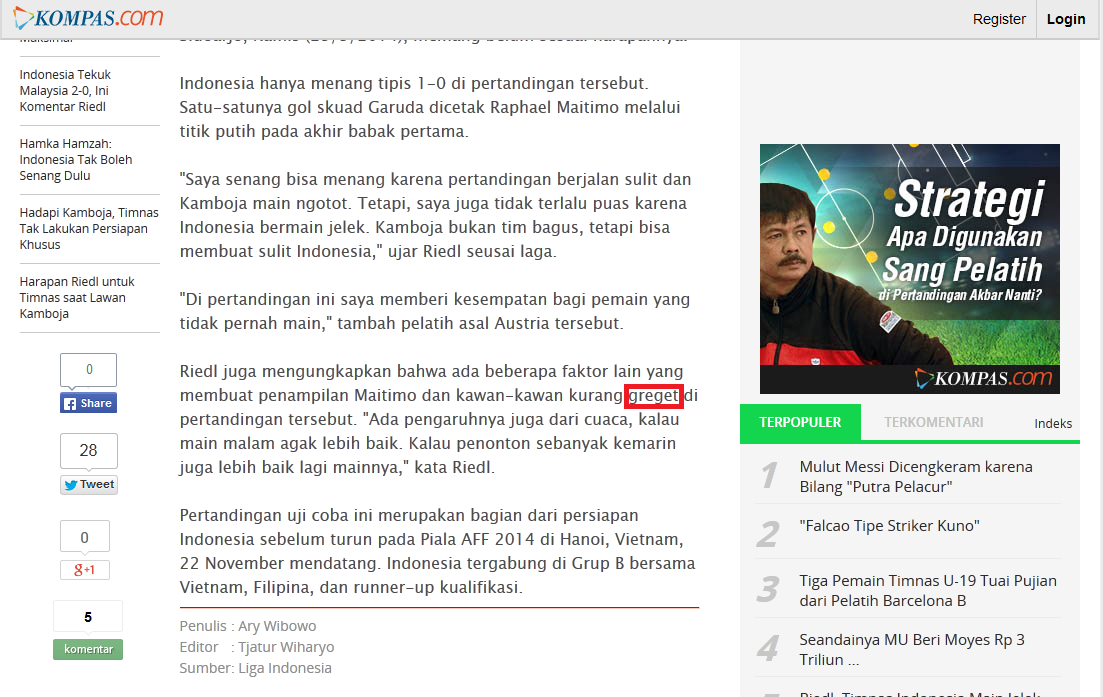Click the comment count showing 5
The width and height of the screenshot is (1103, 697).
(88, 617)
